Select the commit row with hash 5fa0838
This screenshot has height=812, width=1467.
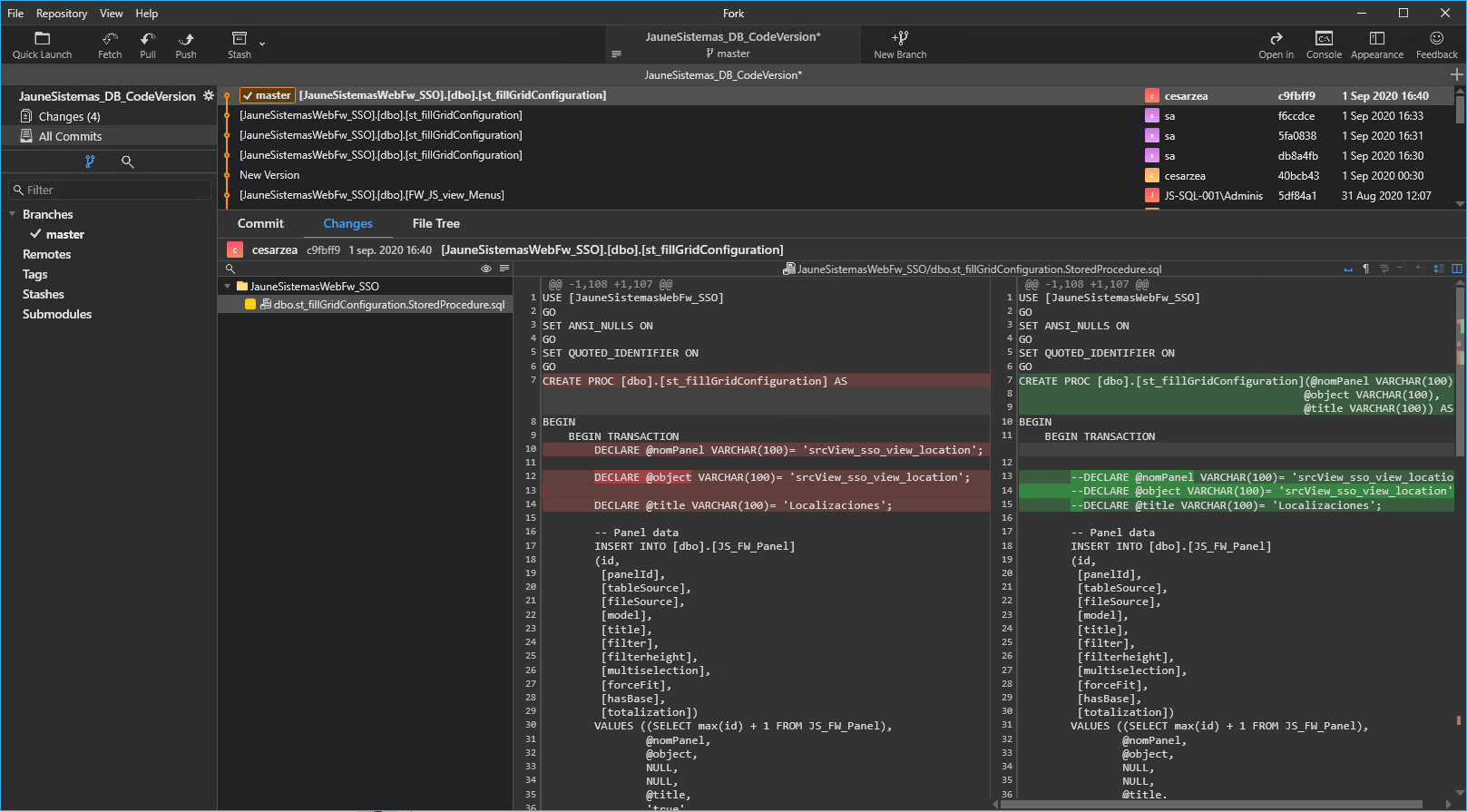(x=836, y=135)
